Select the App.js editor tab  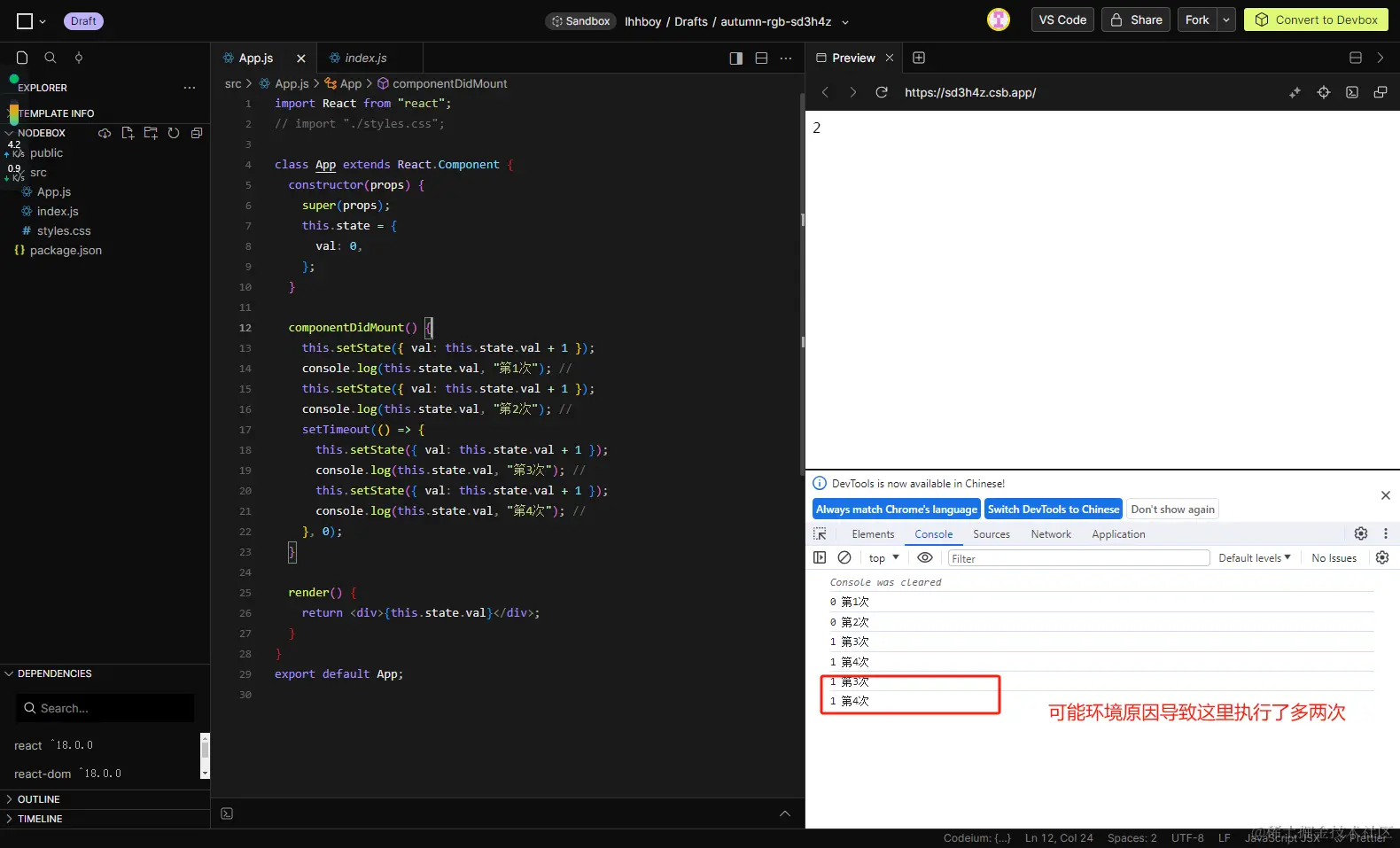point(256,58)
